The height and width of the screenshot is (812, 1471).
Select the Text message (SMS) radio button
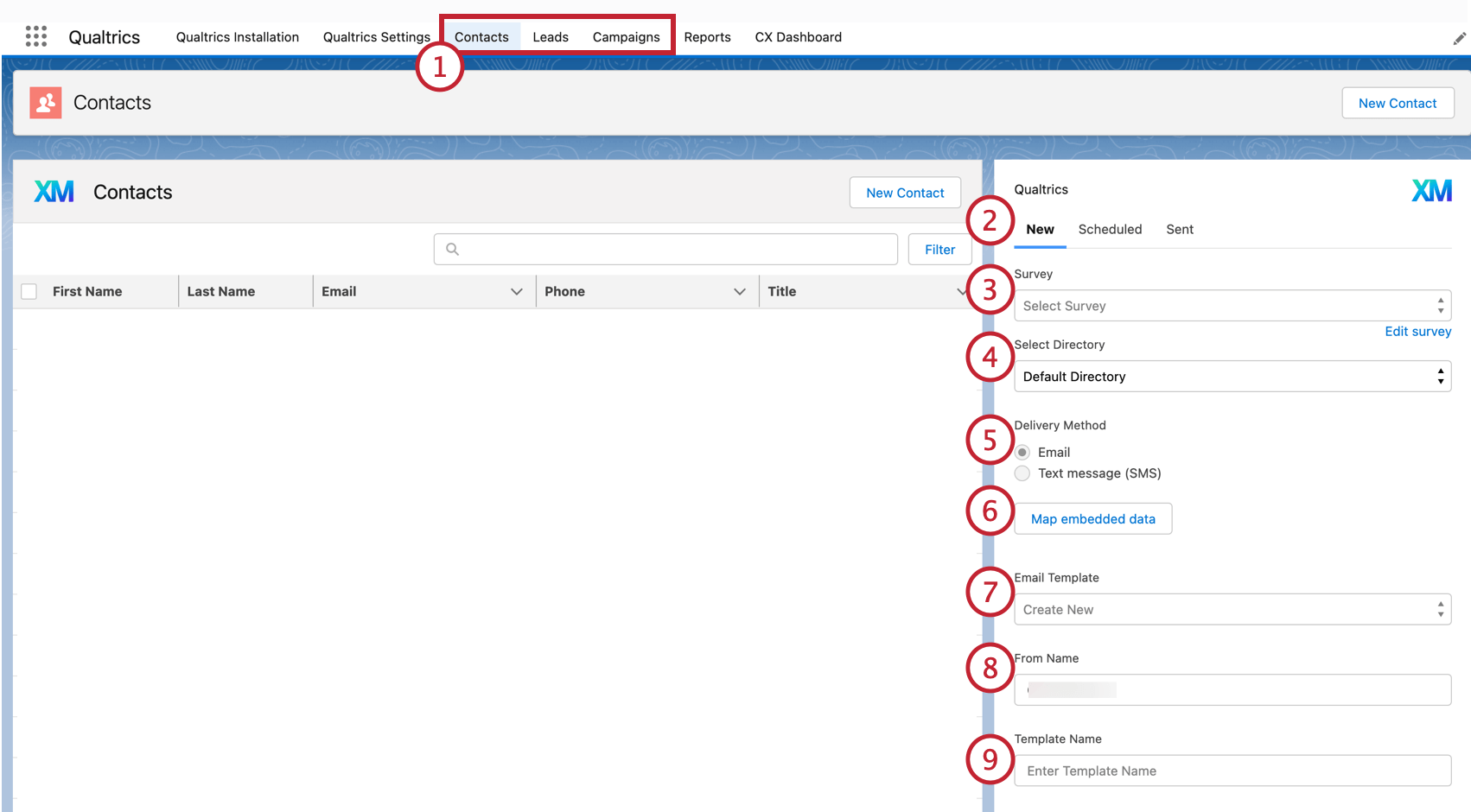pyautogui.click(x=1022, y=473)
